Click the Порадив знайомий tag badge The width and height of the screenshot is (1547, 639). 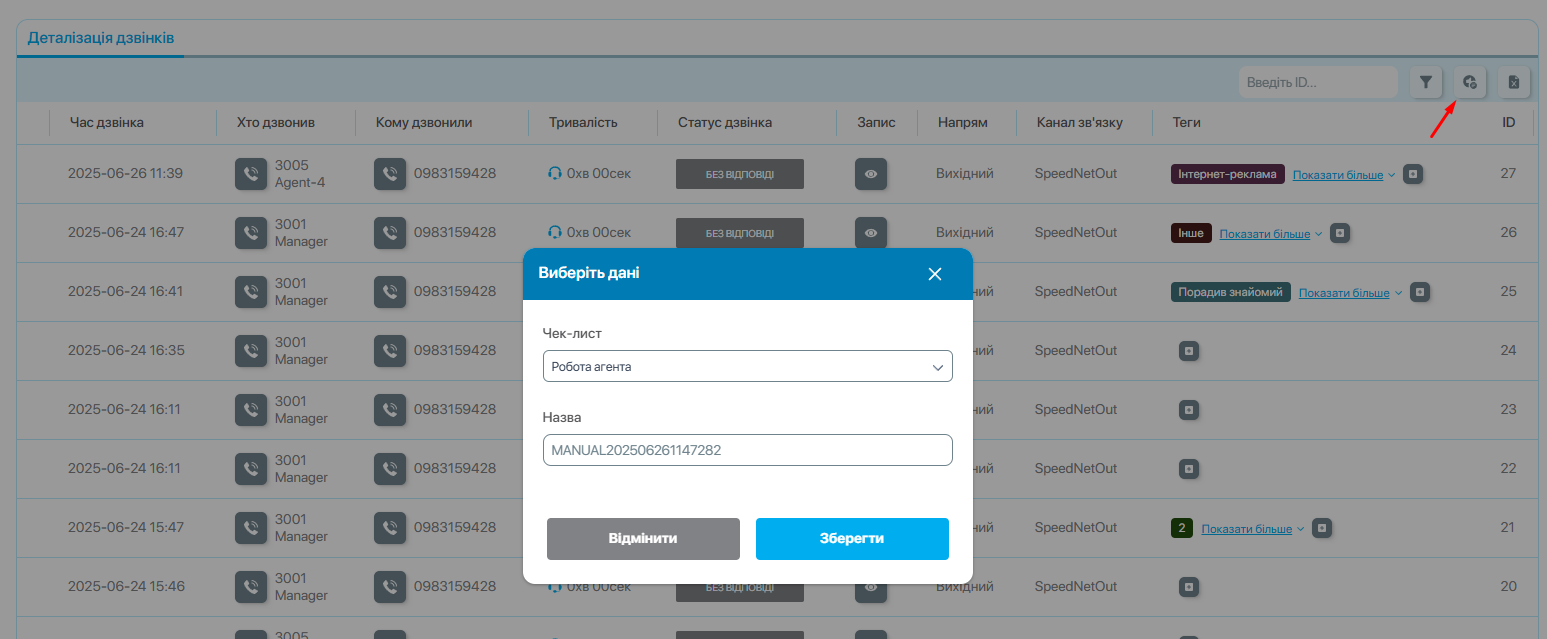click(1231, 292)
